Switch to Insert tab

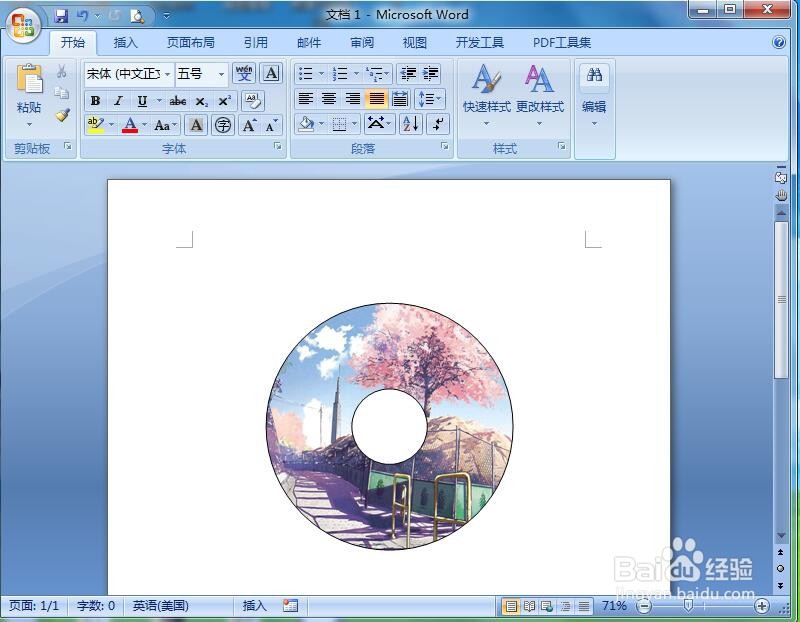[125, 43]
